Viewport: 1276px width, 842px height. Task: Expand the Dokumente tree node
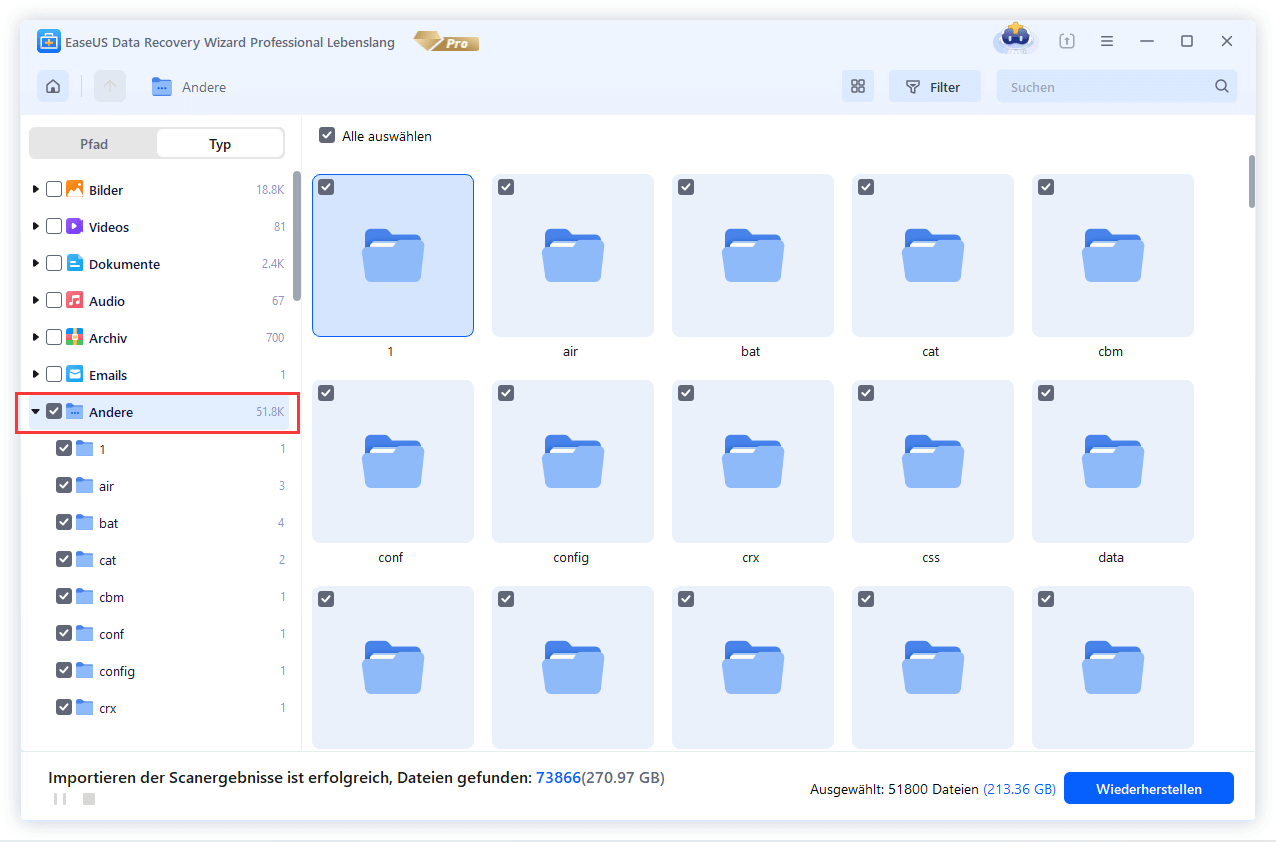pyautogui.click(x=36, y=263)
